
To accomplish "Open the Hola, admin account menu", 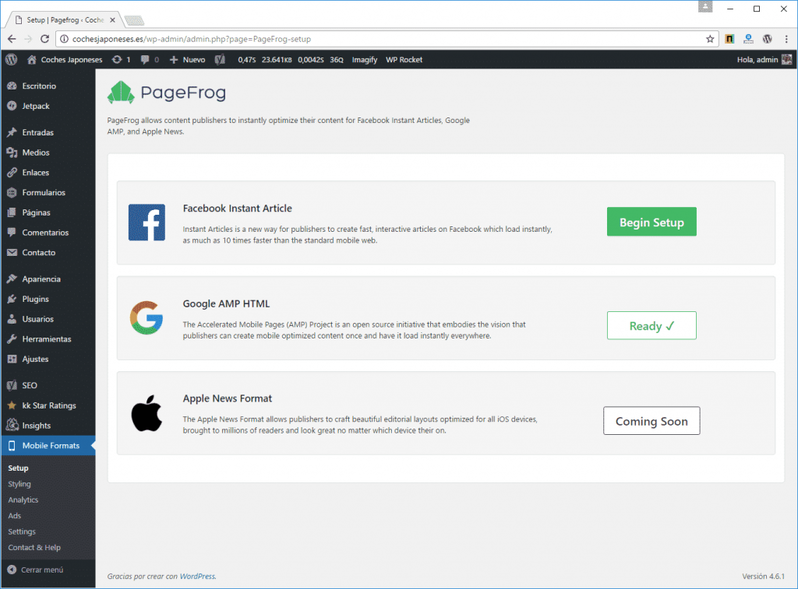I will point(764,60).
